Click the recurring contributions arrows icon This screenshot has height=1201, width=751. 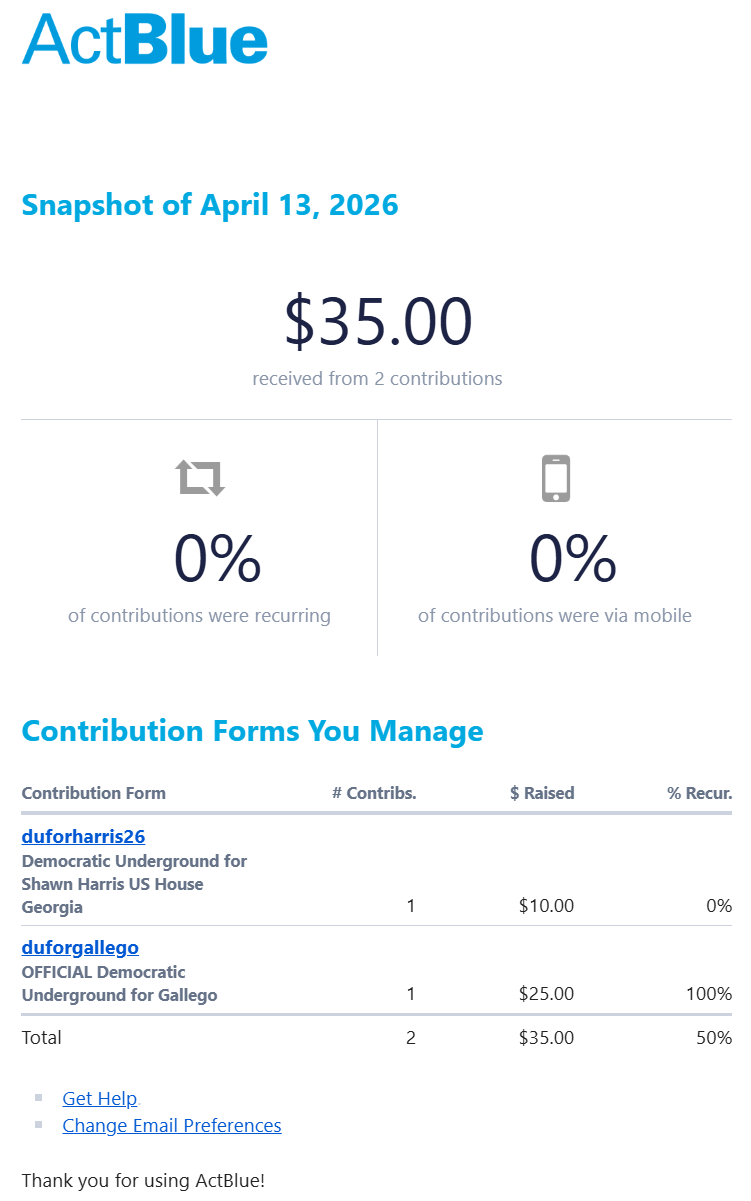point(201,478)
